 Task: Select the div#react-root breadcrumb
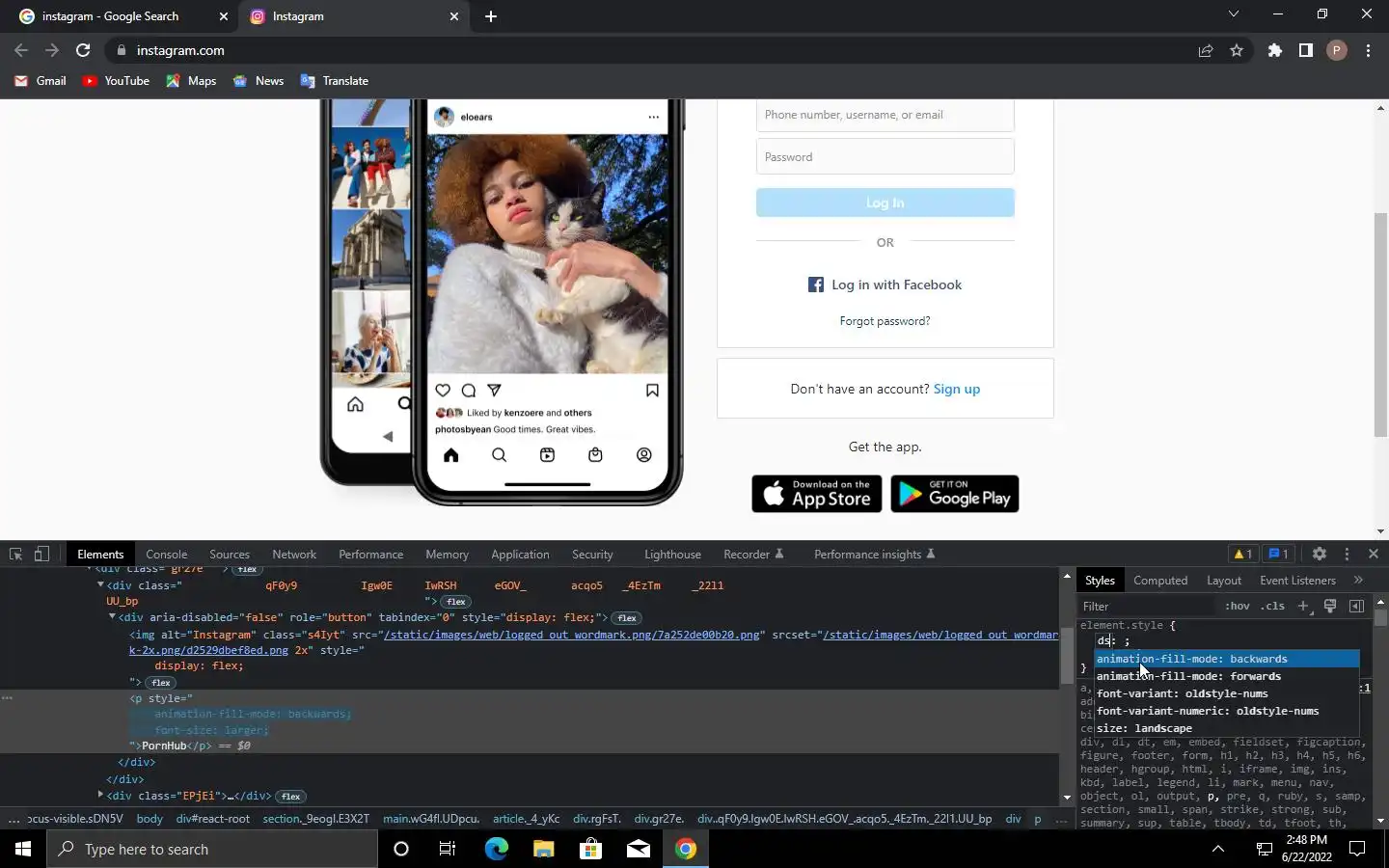coord(212,818)
